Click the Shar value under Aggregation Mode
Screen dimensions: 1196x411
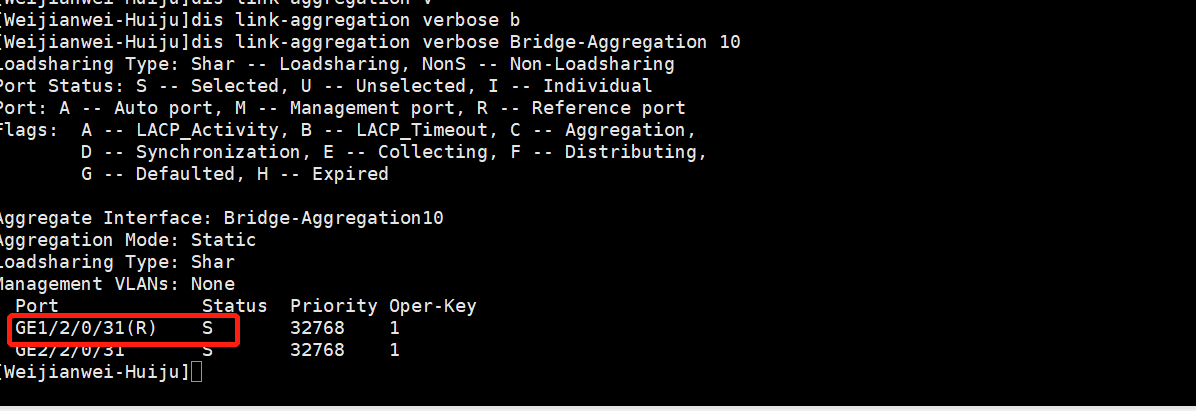coord(213,262)
